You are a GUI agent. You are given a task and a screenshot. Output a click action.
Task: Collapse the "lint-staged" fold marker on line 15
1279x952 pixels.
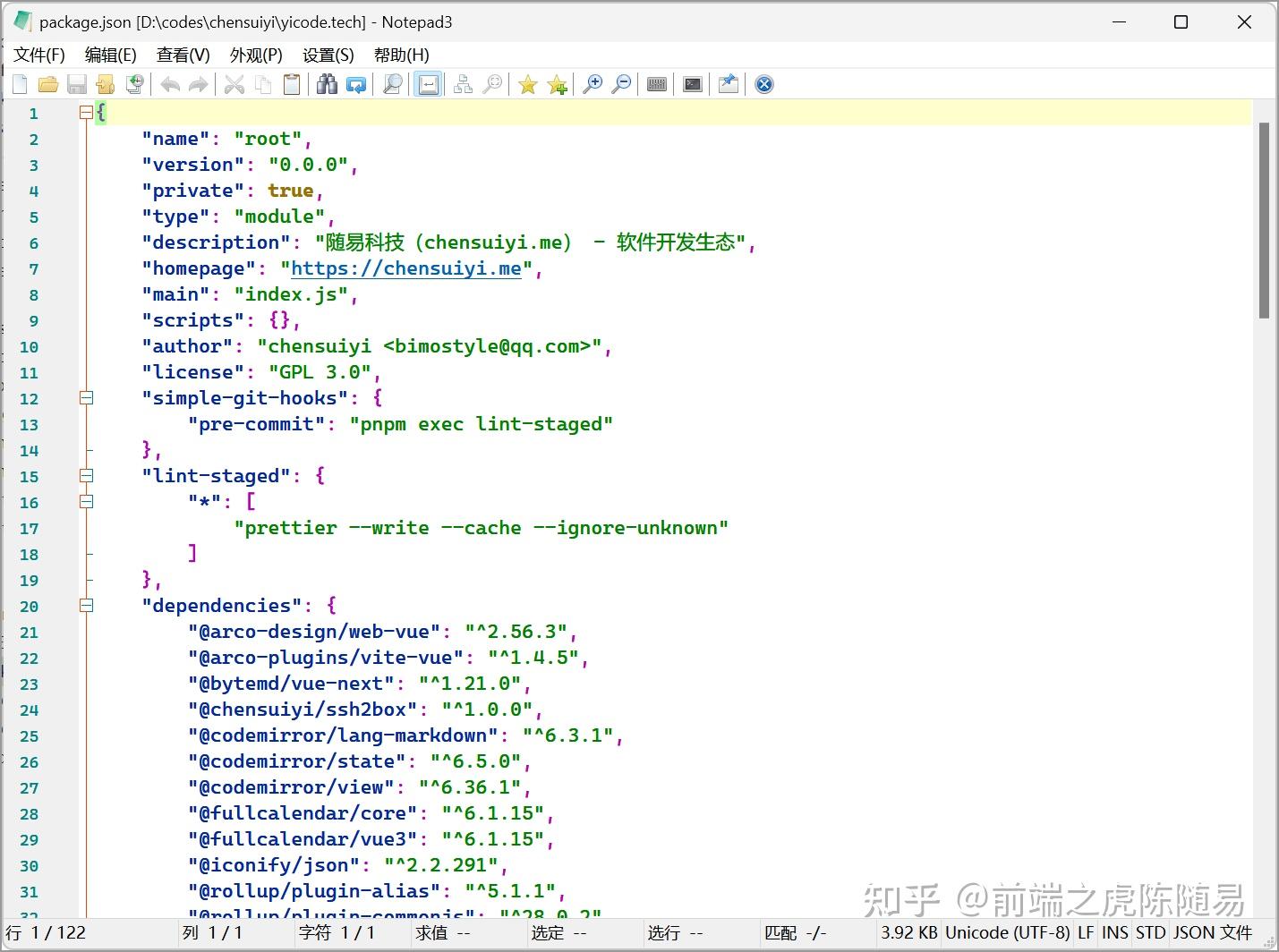(87, 476)
